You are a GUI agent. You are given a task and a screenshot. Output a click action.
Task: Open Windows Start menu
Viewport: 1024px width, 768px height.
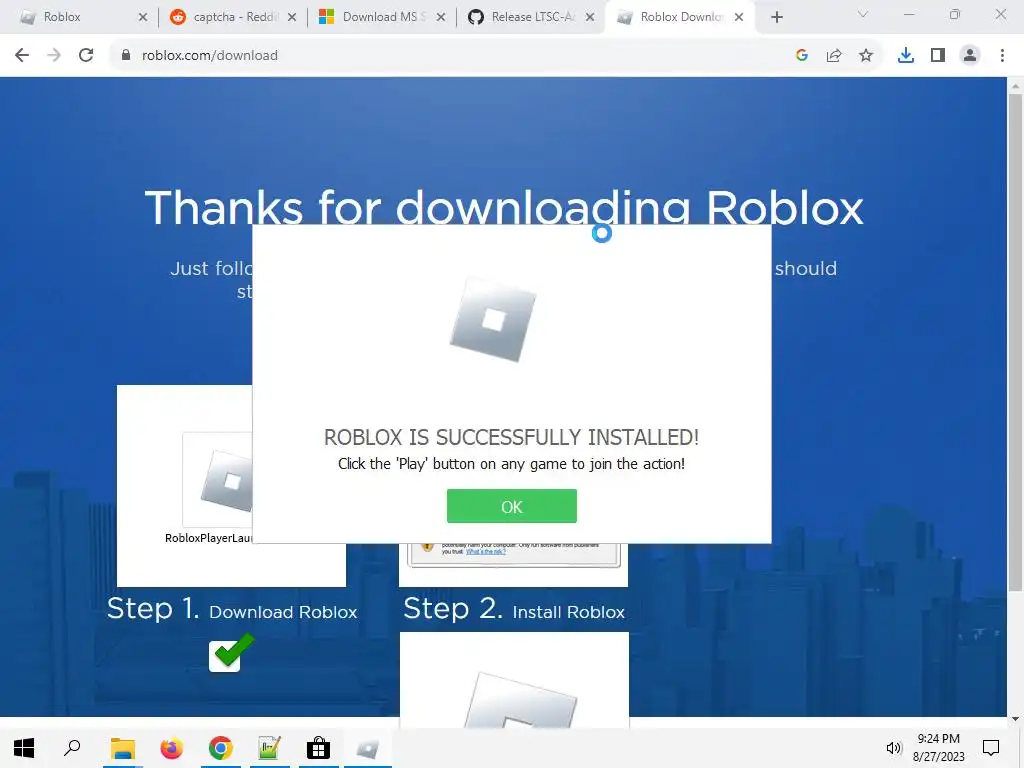click(24, 748)
